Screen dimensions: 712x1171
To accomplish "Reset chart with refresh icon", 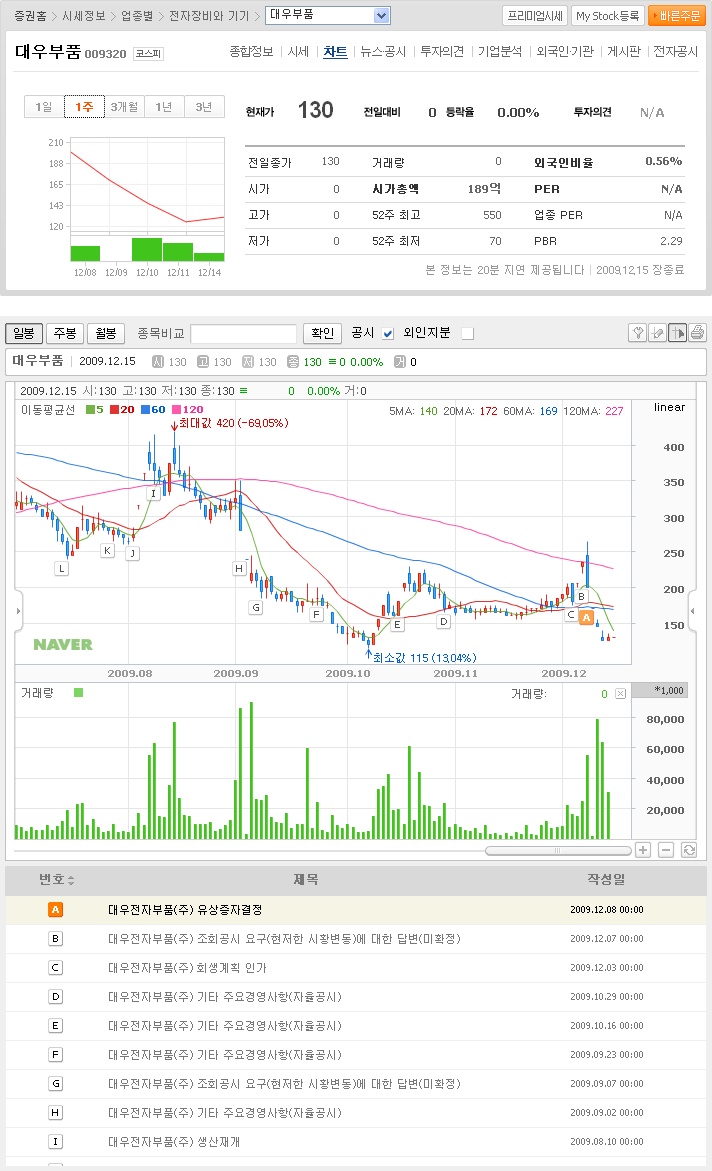I will click(x=689, y=850).
